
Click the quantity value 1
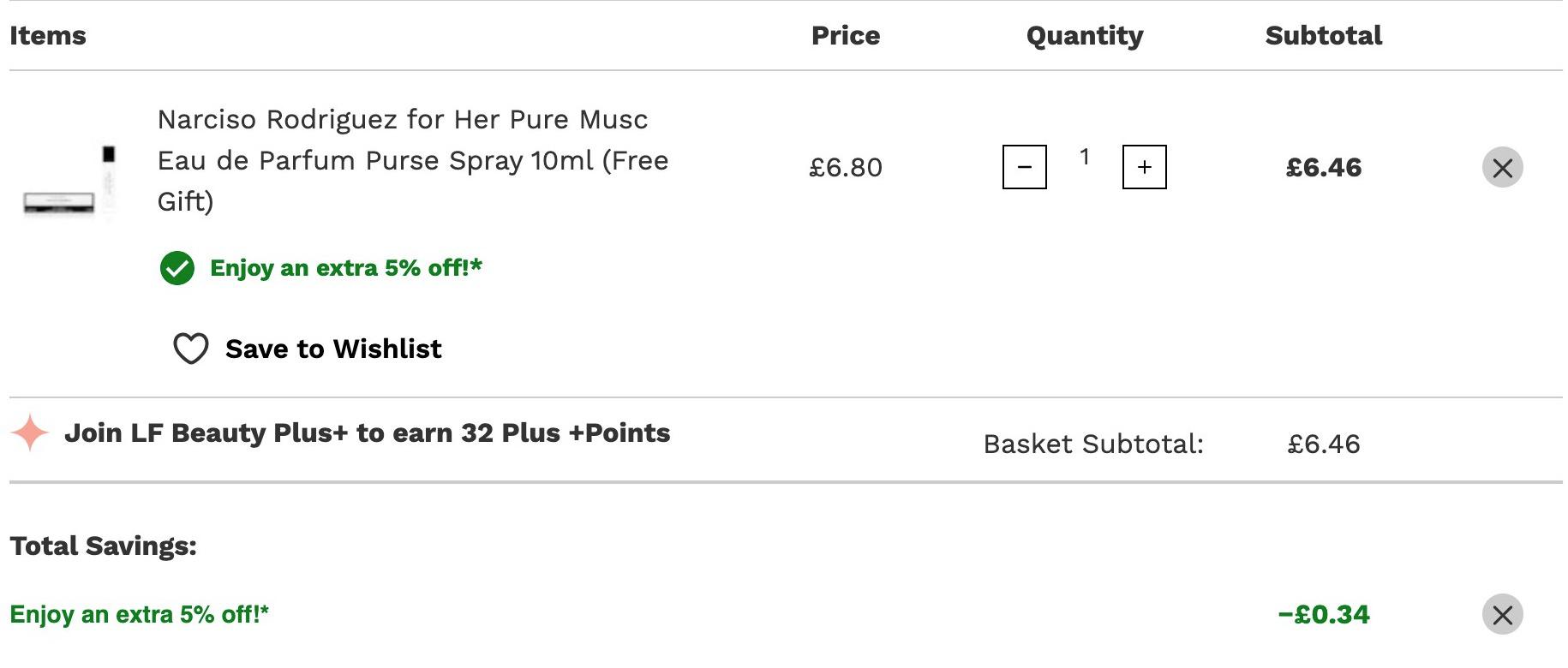tap(1084, 158)
